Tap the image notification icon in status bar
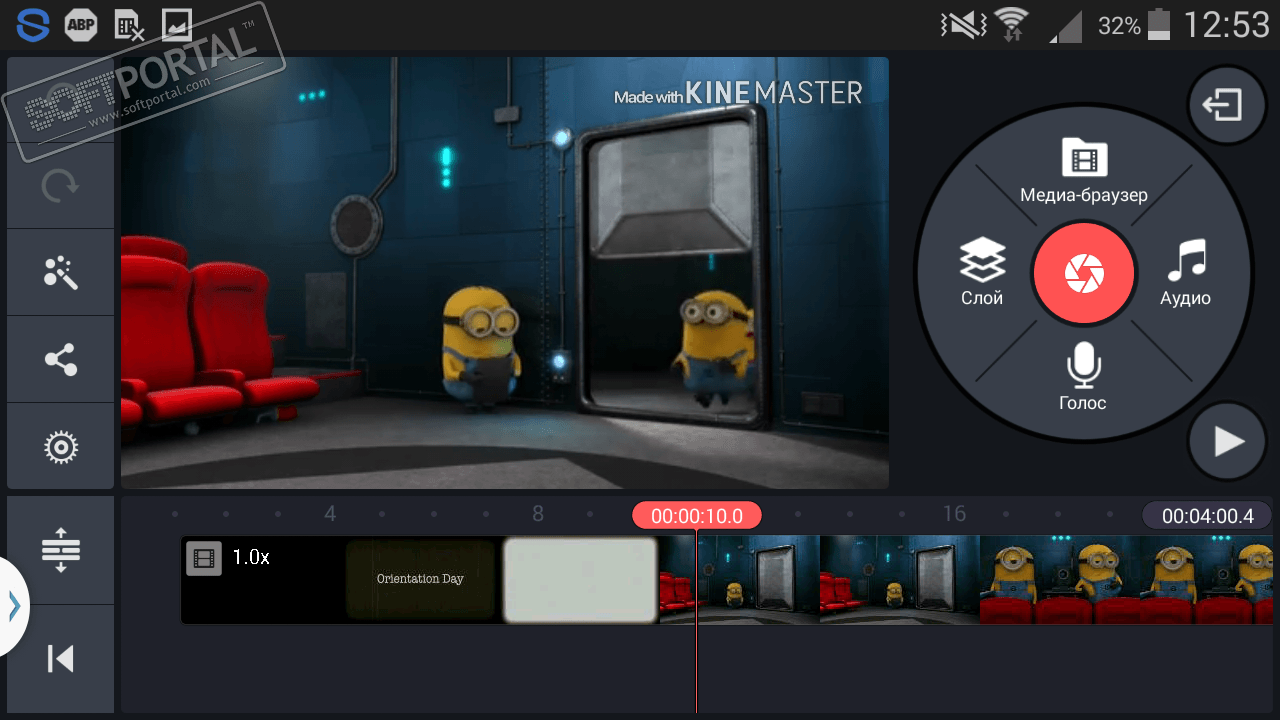Viewport: 1280px width, 720px height. click(x=177, y=25)
